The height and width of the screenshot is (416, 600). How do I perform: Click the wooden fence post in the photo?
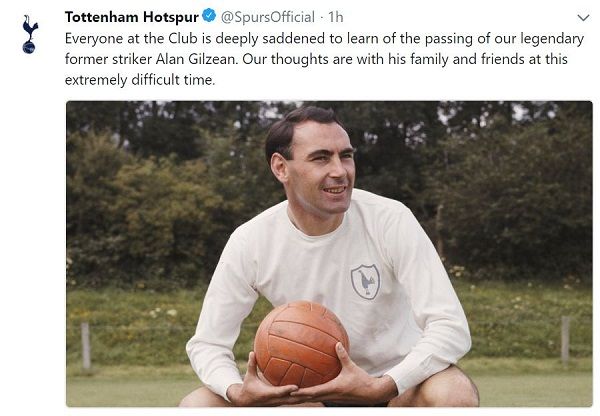point(85,345)
